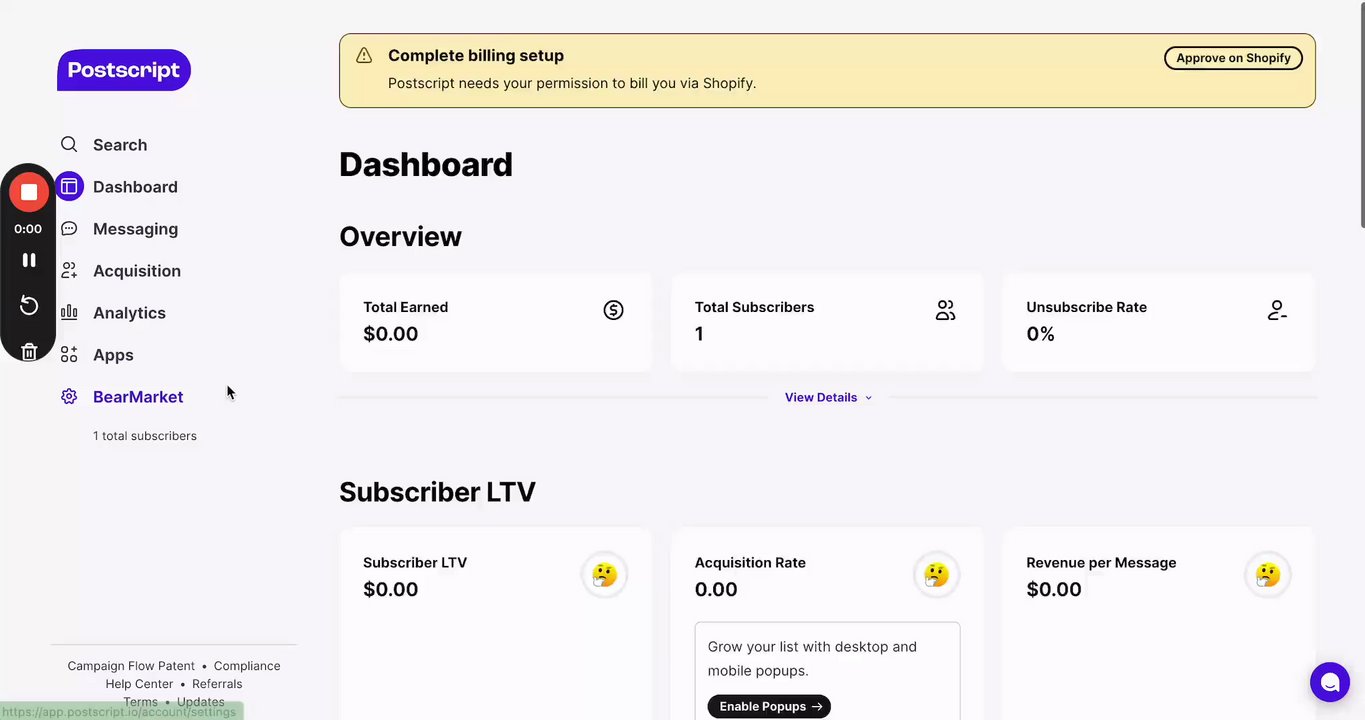1365x720 pixels.
Task: Click the Acquisition person-plus icon
Action: tap(69, 271)
